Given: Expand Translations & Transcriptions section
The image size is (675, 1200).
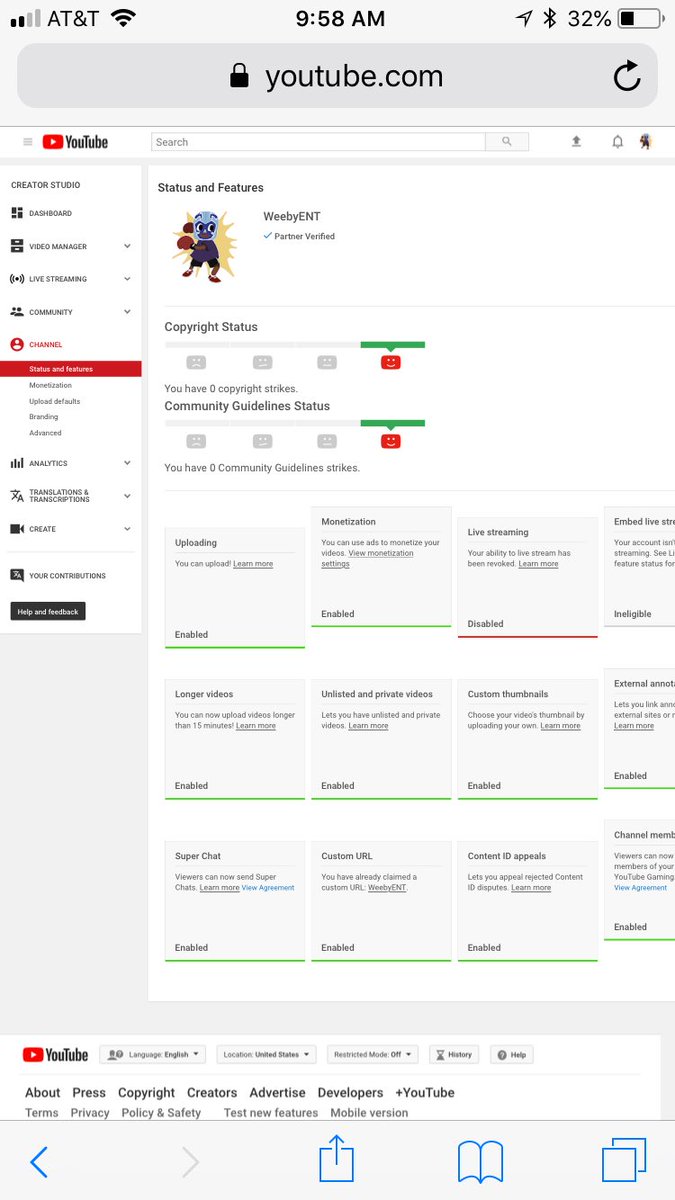Looking at the screenshot, I should click(127, 496).
